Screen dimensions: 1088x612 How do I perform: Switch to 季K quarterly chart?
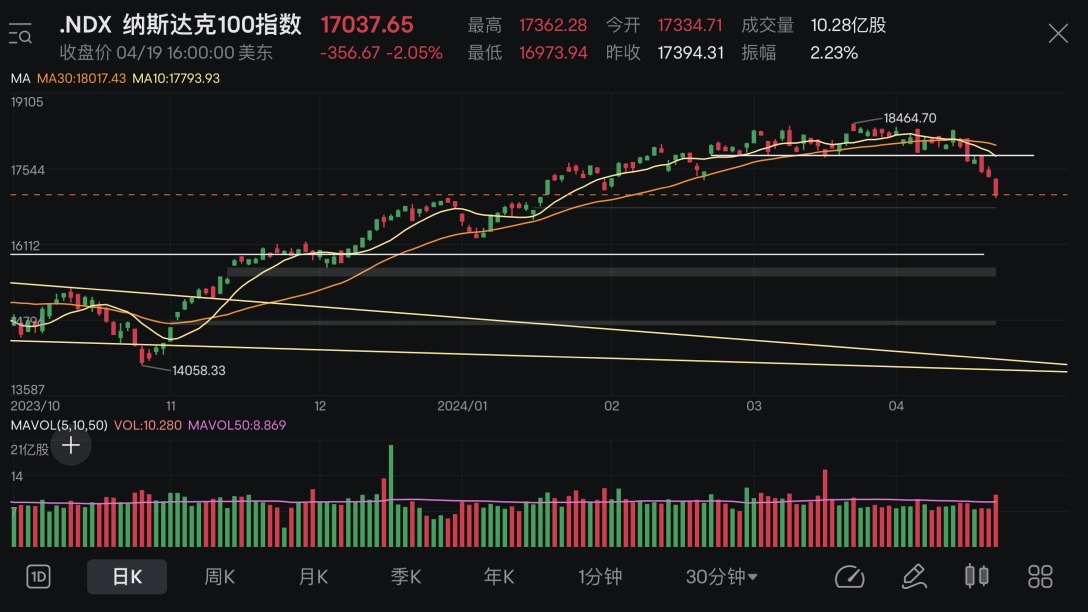tap(406, 577)
